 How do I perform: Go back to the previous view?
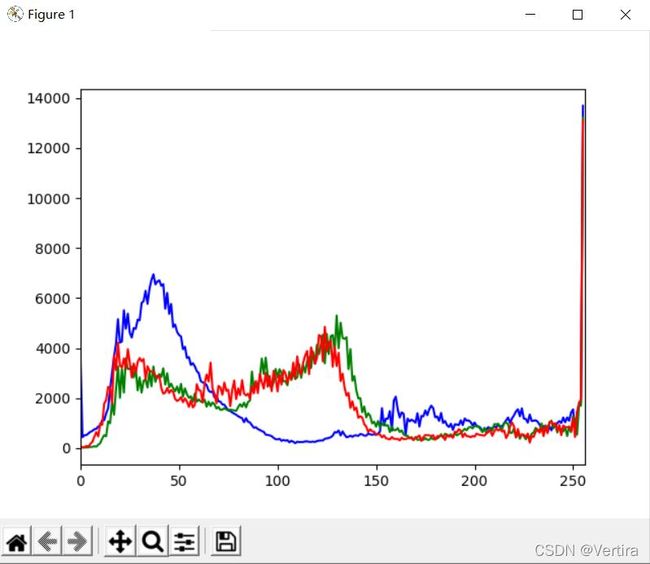coord(47,542)
